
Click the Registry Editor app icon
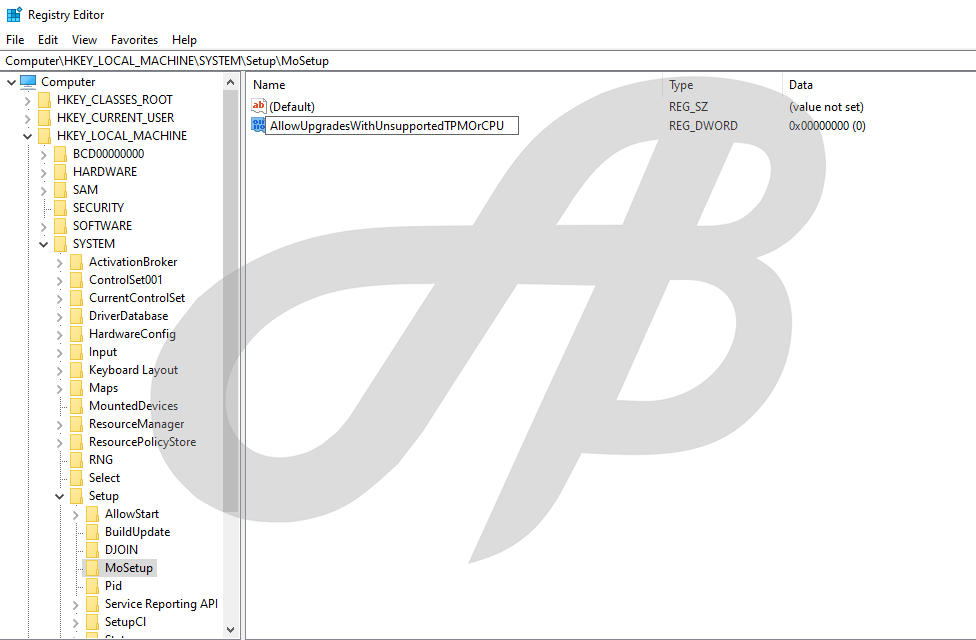[x=14, y=14]
